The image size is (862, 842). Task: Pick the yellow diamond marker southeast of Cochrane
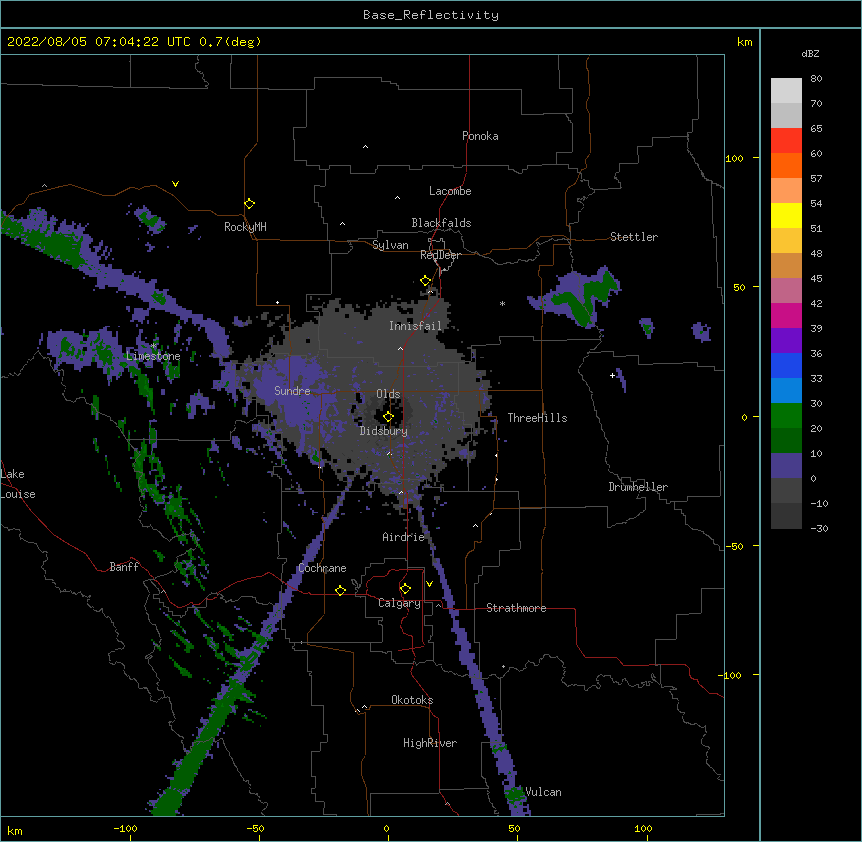click(340, 590)
